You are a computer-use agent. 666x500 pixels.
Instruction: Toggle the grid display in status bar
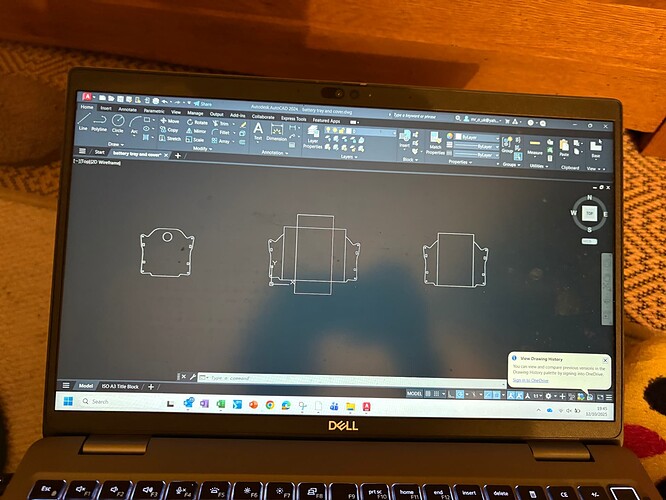(x=429, y=394)
